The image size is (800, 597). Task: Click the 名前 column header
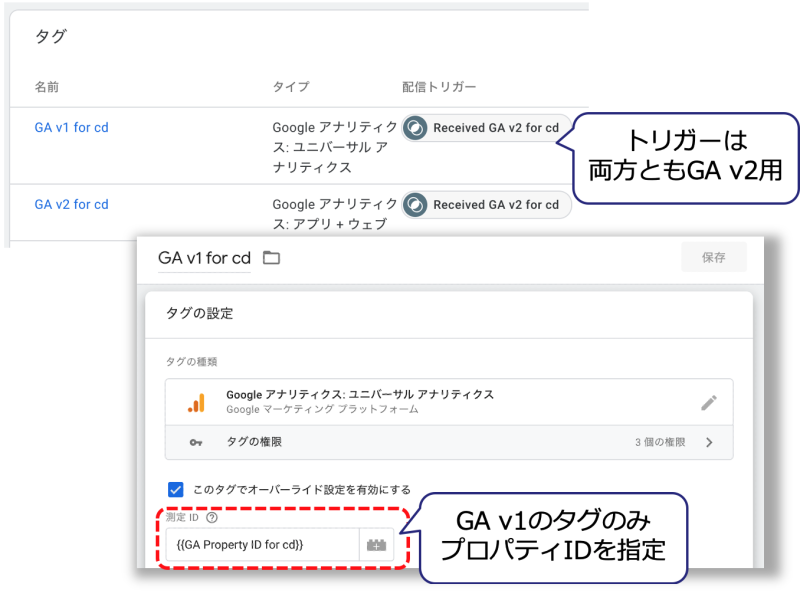(x=46, y=87)
